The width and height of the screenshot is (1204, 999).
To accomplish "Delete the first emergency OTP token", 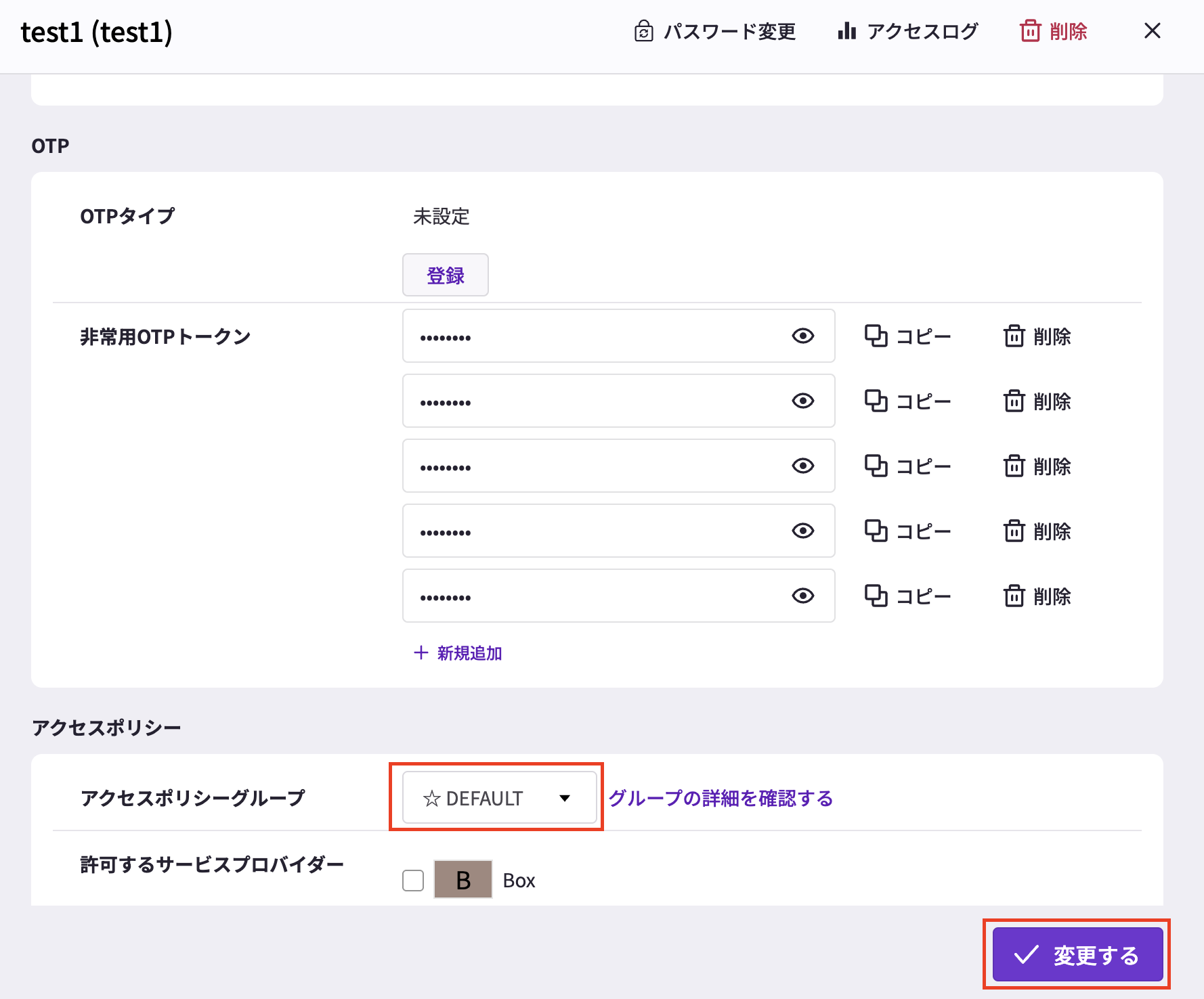I will [1037, 336].
